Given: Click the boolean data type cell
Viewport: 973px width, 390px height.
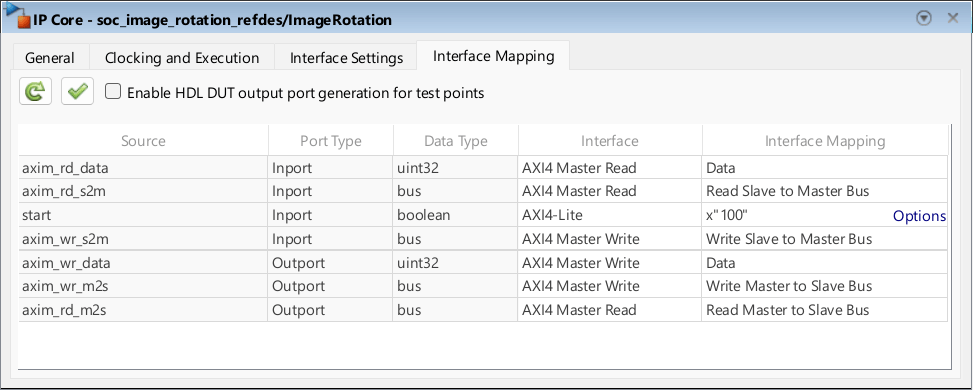Looking at the screenshot, I should coord(455,215).
